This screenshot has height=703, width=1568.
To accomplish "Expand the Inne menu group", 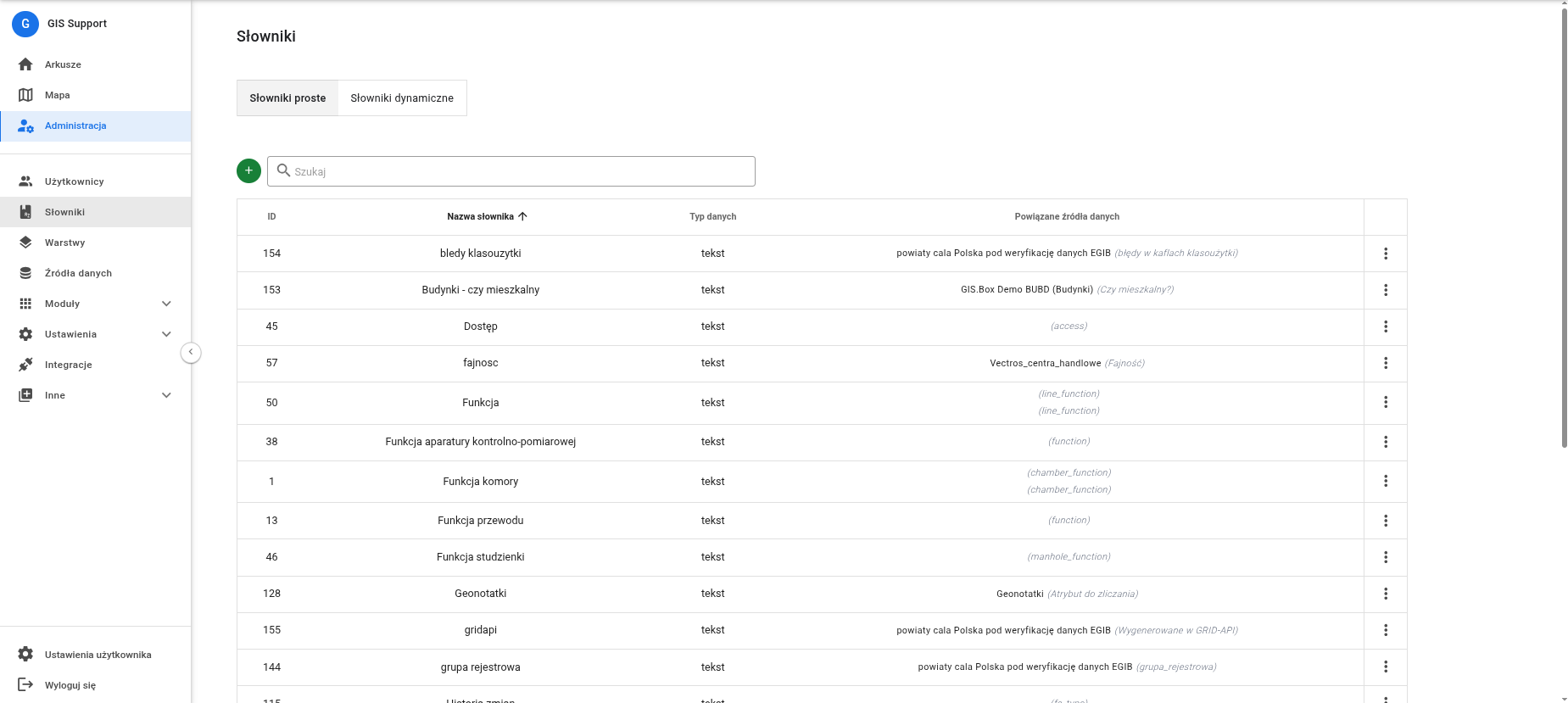I will [x=166, y=395].
